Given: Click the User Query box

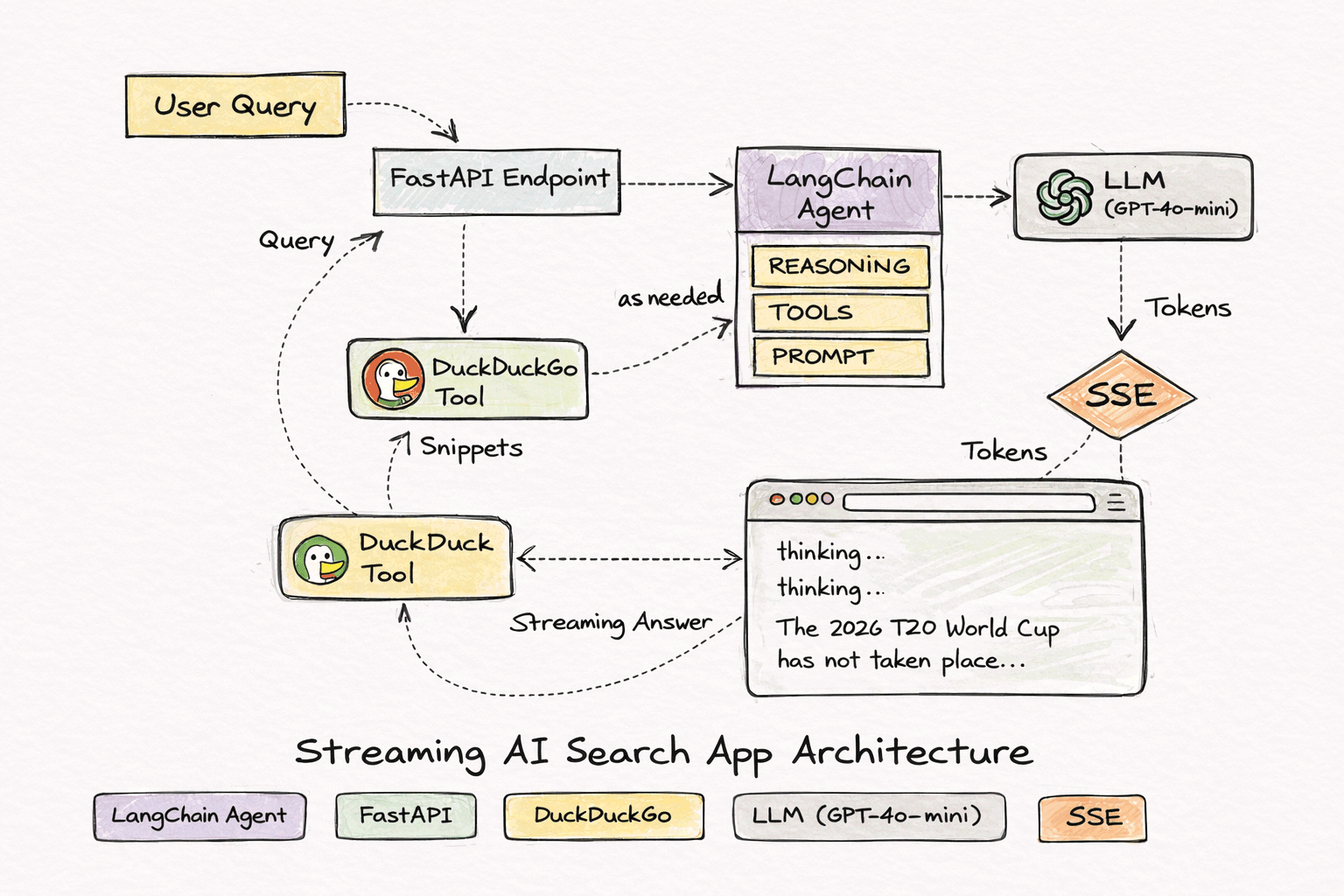Looking at the screenshot, I should [235, 106].
